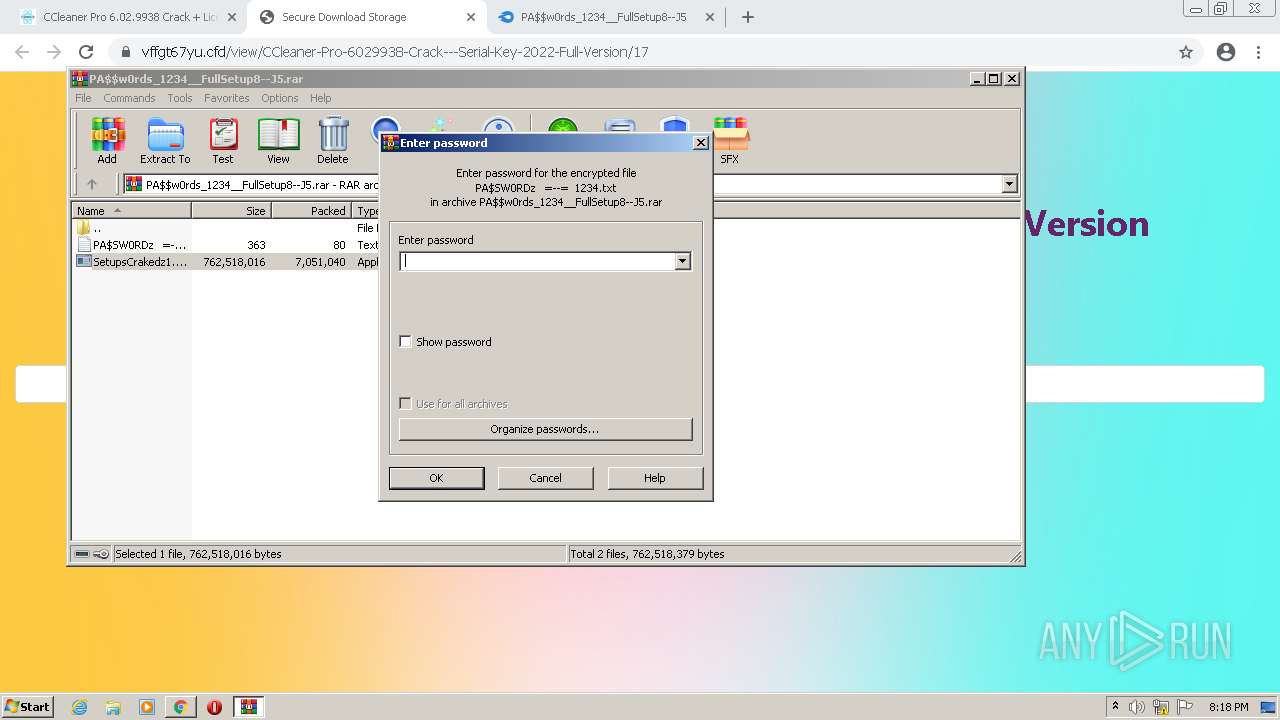Show hidden system tray icons
This screenshot has width=1280, height=720.
tap(1115, 707)
